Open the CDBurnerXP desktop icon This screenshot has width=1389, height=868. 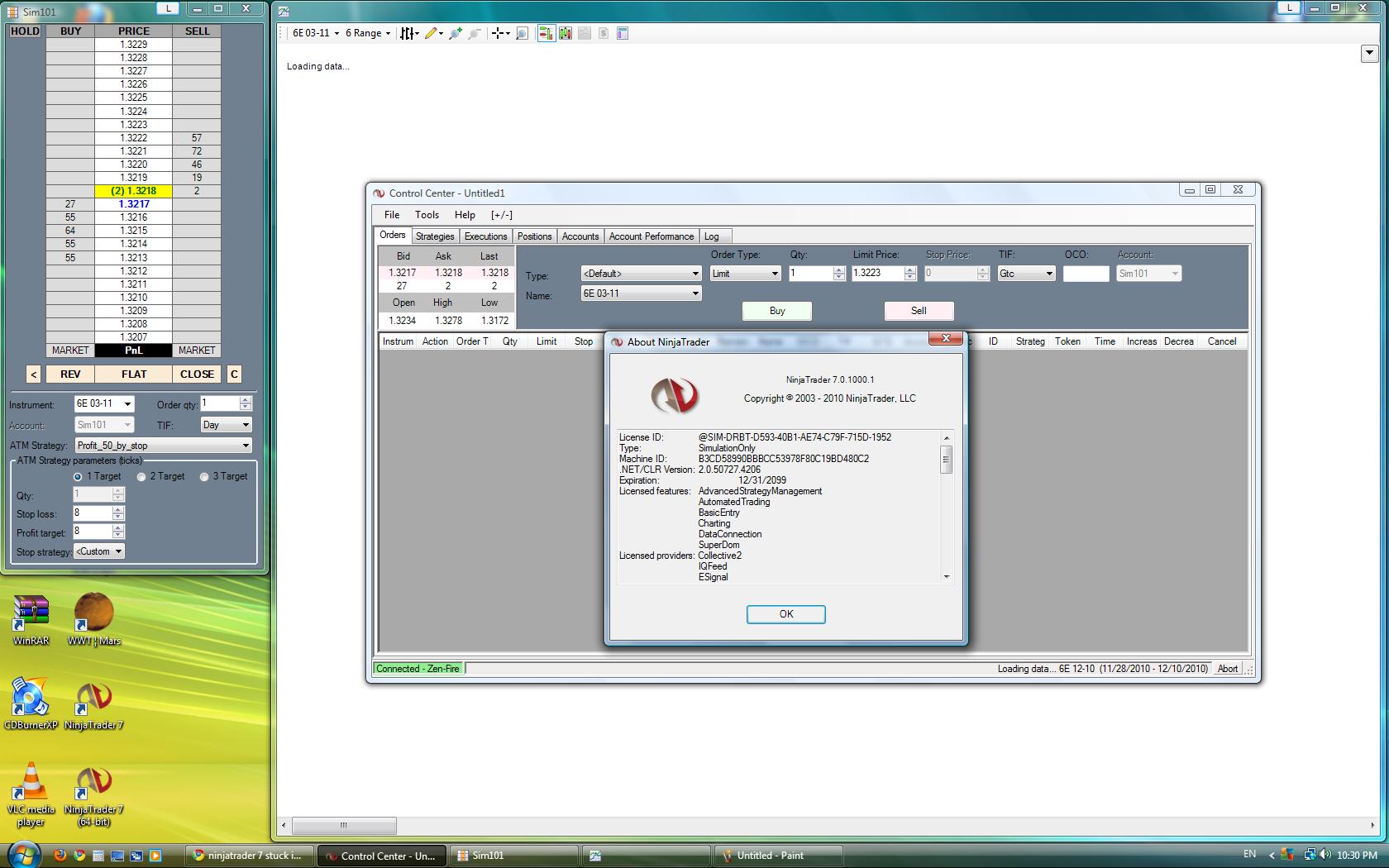coord(31,704)
